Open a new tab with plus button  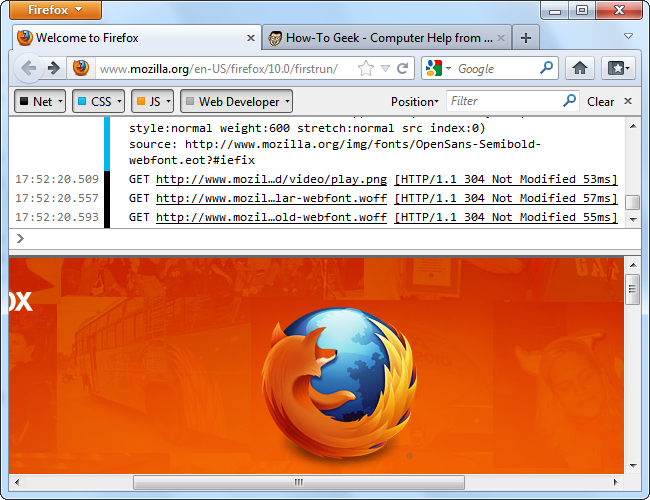pyautogui.click(x=526, y=38)
